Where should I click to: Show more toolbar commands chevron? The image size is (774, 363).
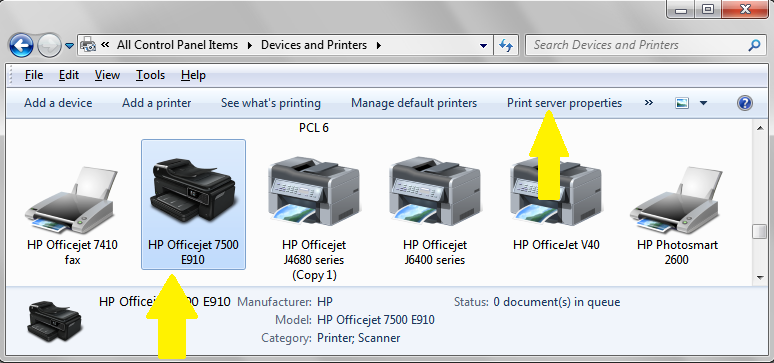pyautogui.click(x=649, y=103)
